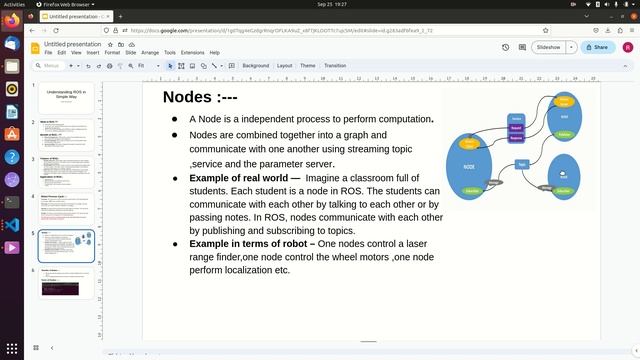The width and height of the screenshot is (640, 360).
Task: Click the Move to folder icon
Action: pos(121,44)
